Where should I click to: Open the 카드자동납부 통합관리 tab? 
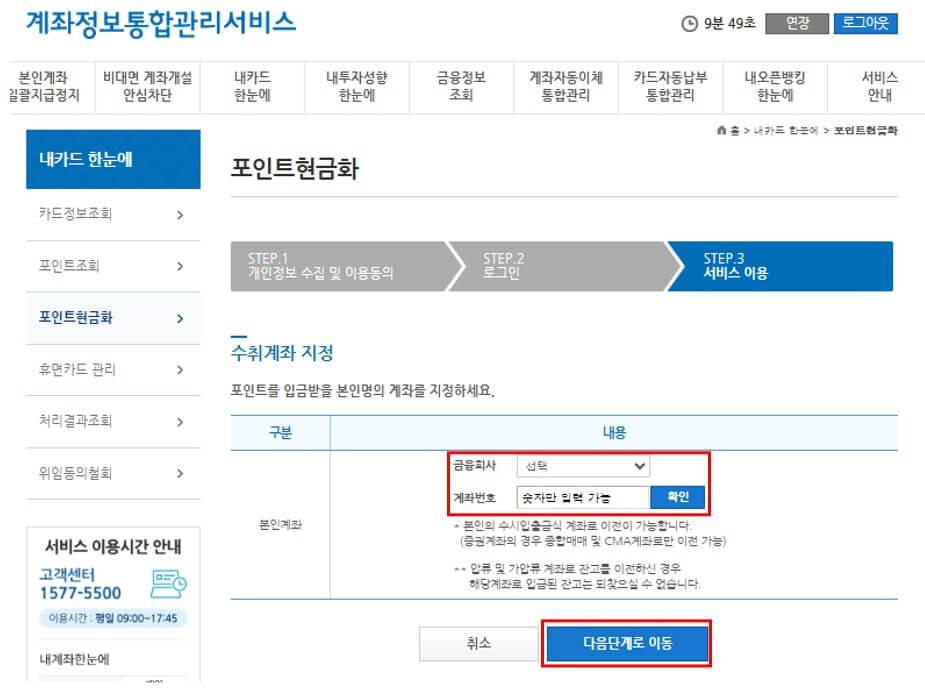[x=670, y=86]
